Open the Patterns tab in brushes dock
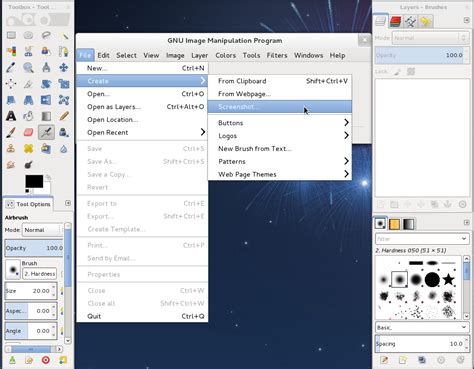Screen dimensions: 474x369 point(394,224)
